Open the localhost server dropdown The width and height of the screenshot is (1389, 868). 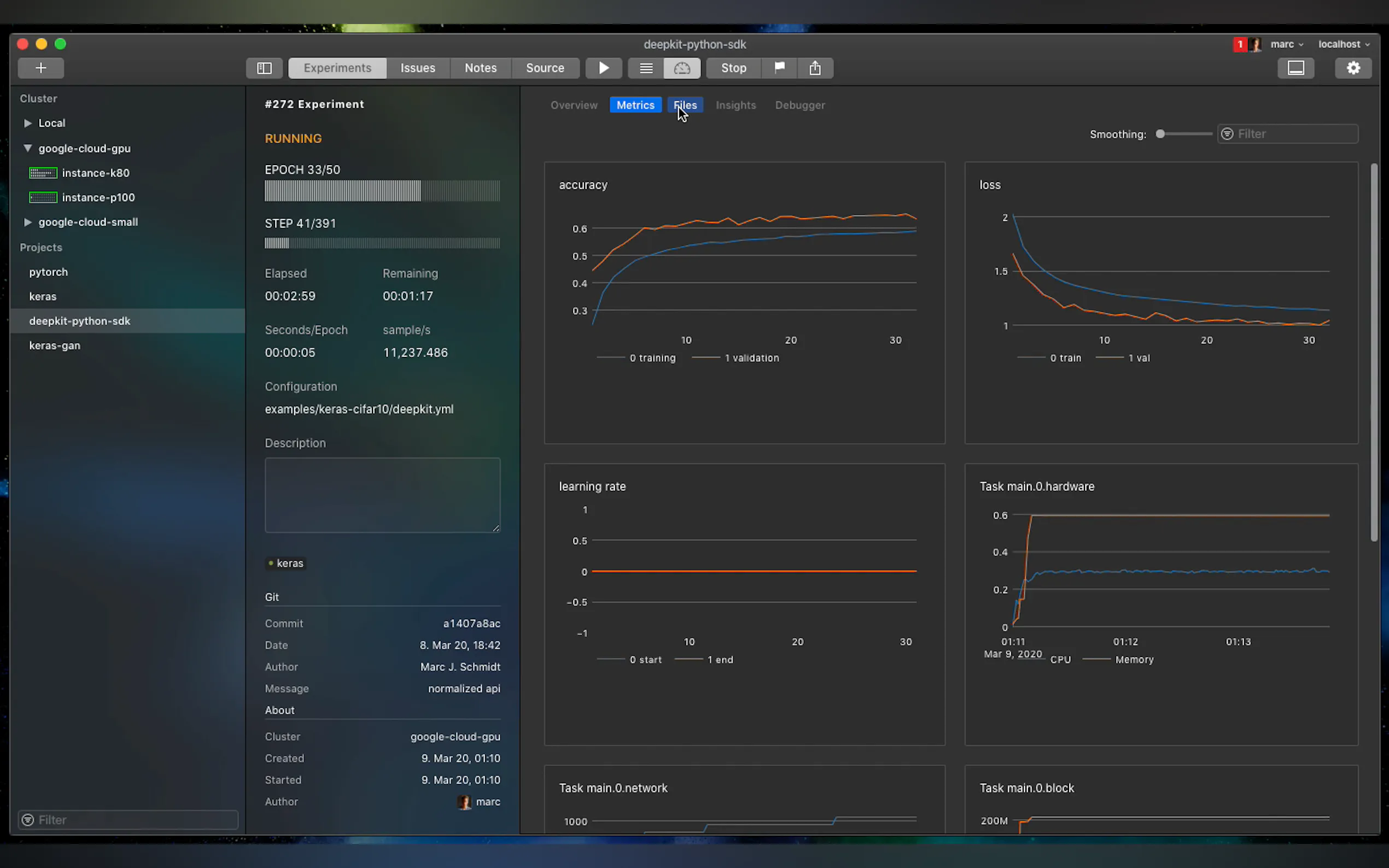click(1344, 44)
